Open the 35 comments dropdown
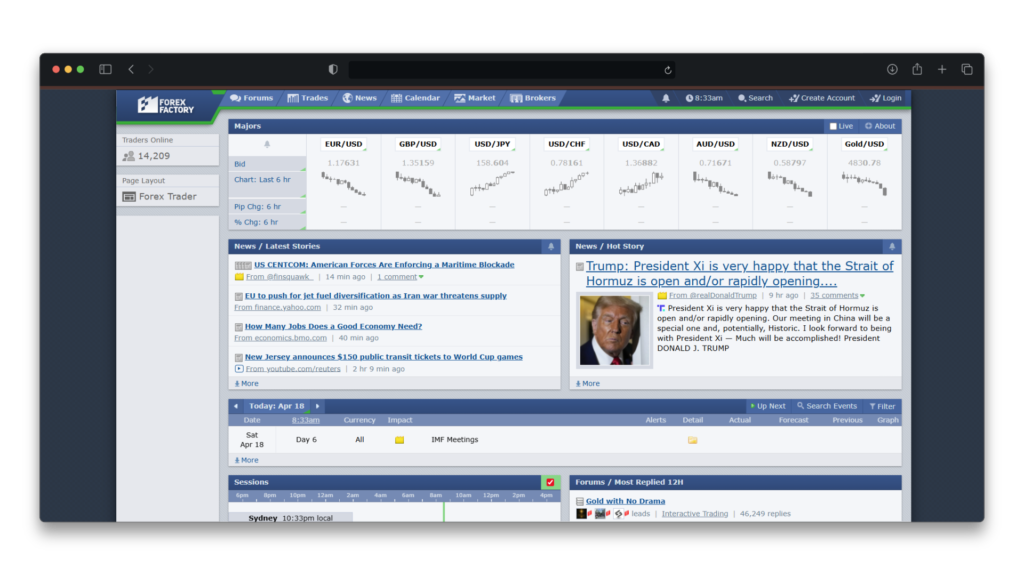This screenshot has height=576, width=1024. click(837, 296)
